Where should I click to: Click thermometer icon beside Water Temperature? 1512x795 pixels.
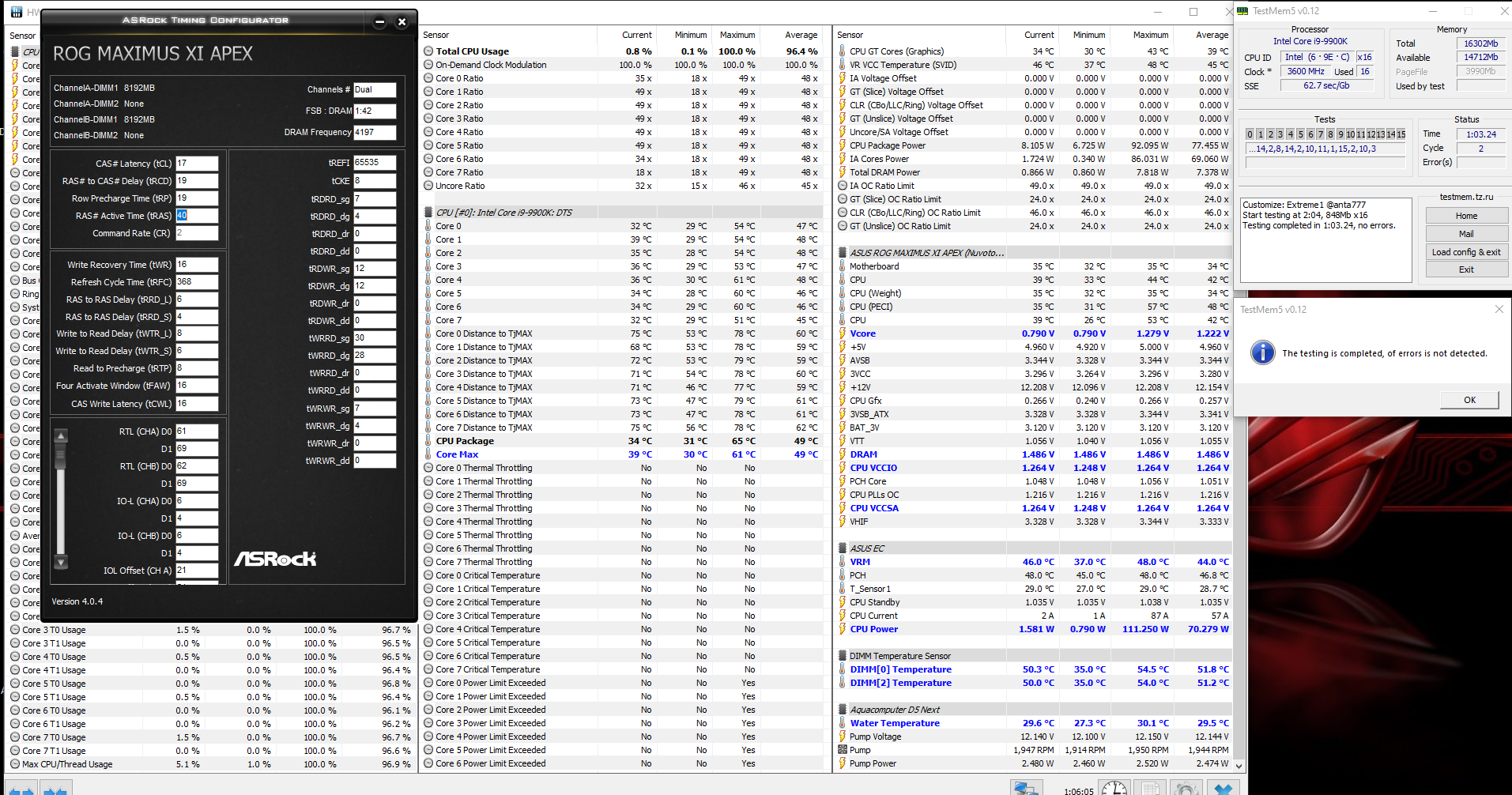(843, 723)
